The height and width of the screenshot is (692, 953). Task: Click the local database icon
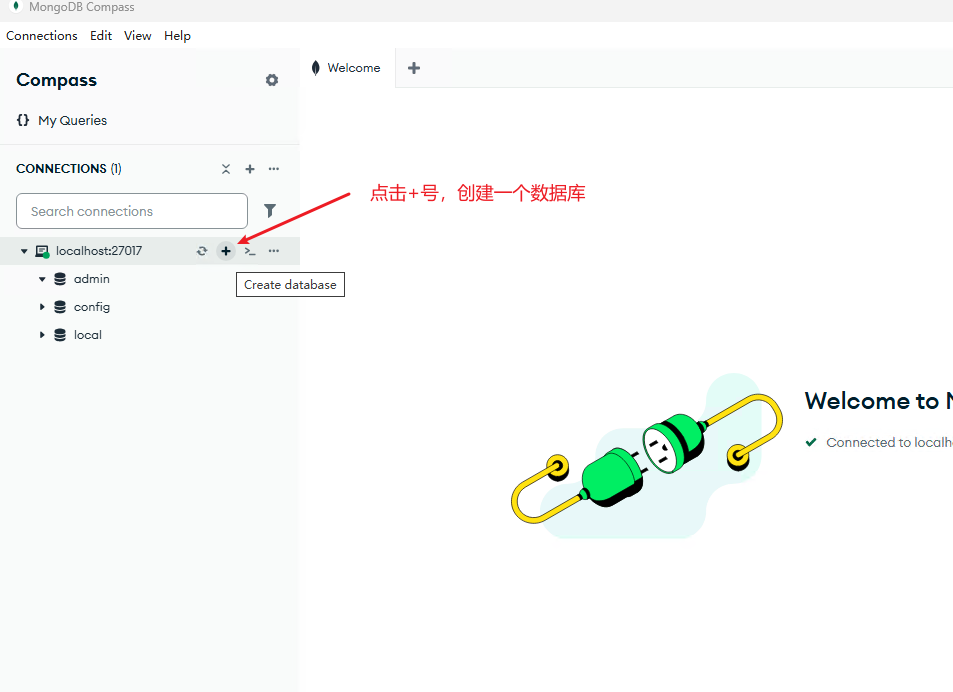[x=60, y=335]
